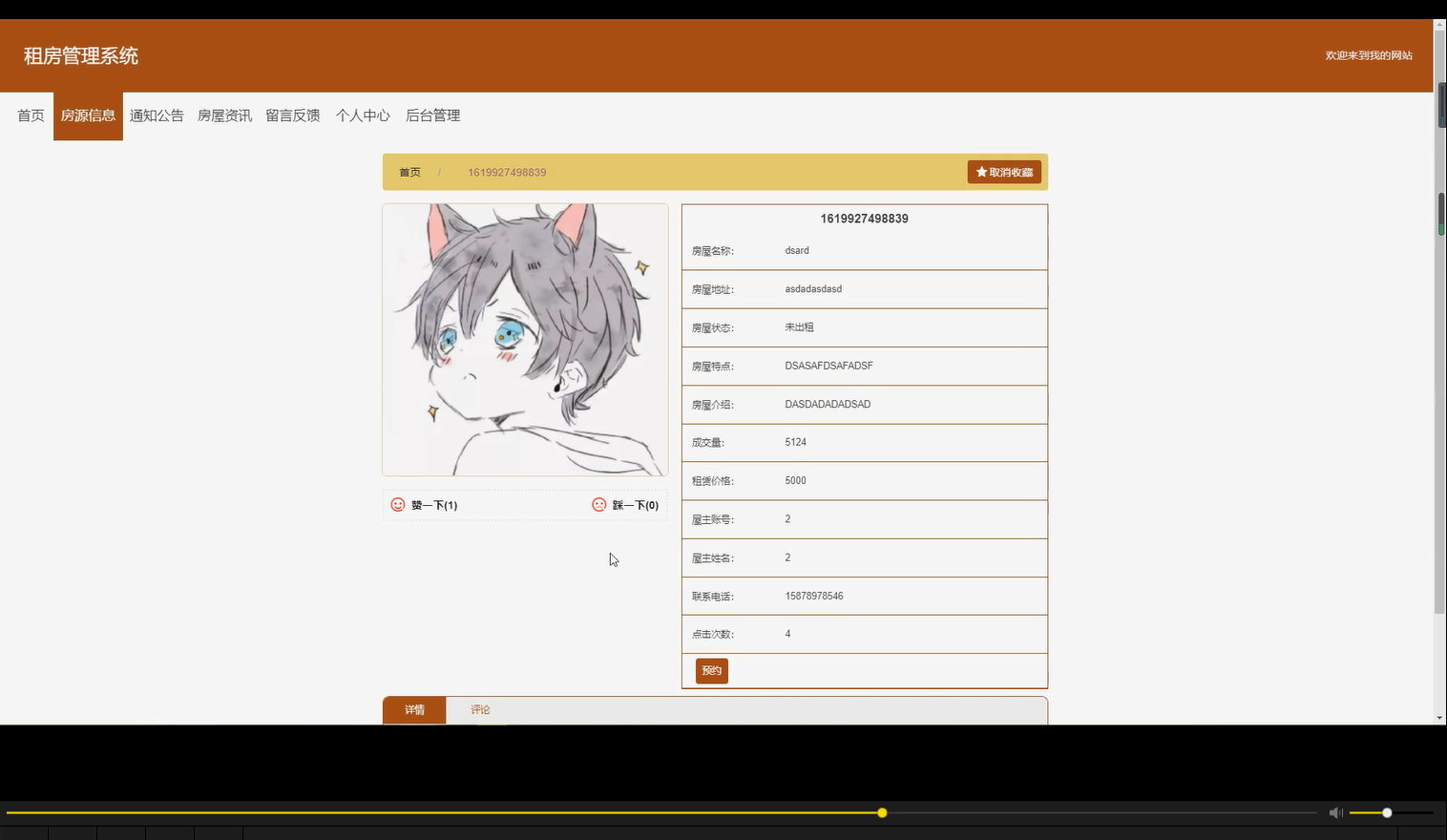Click the star icon to cancel favorite

point(982,172)
